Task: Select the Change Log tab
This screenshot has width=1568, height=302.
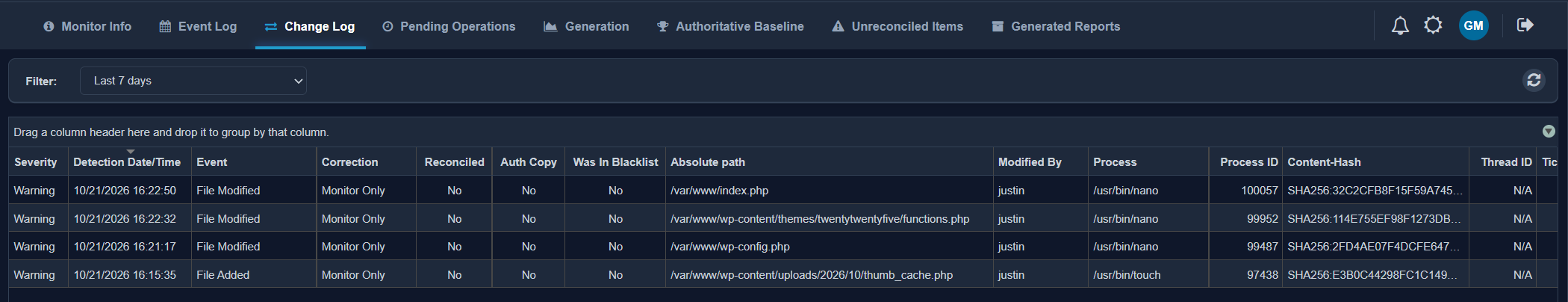Action: (x=310, y=26)
